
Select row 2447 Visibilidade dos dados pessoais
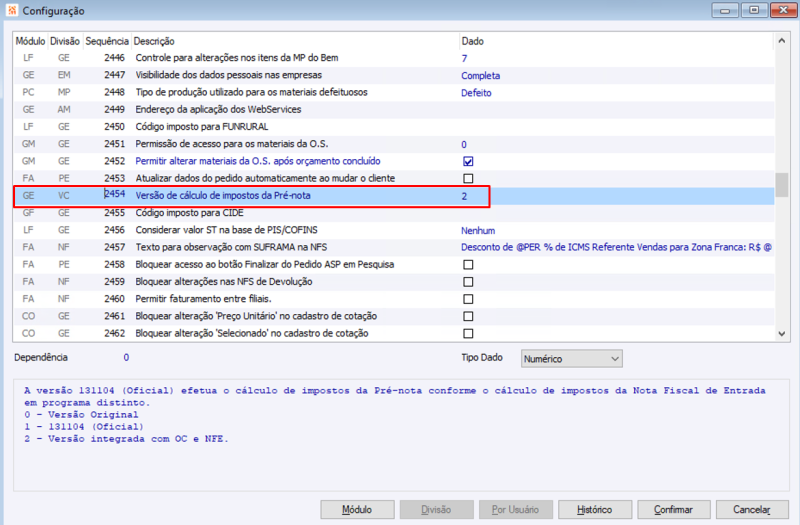pyautogui.click(x=393, y=75)
